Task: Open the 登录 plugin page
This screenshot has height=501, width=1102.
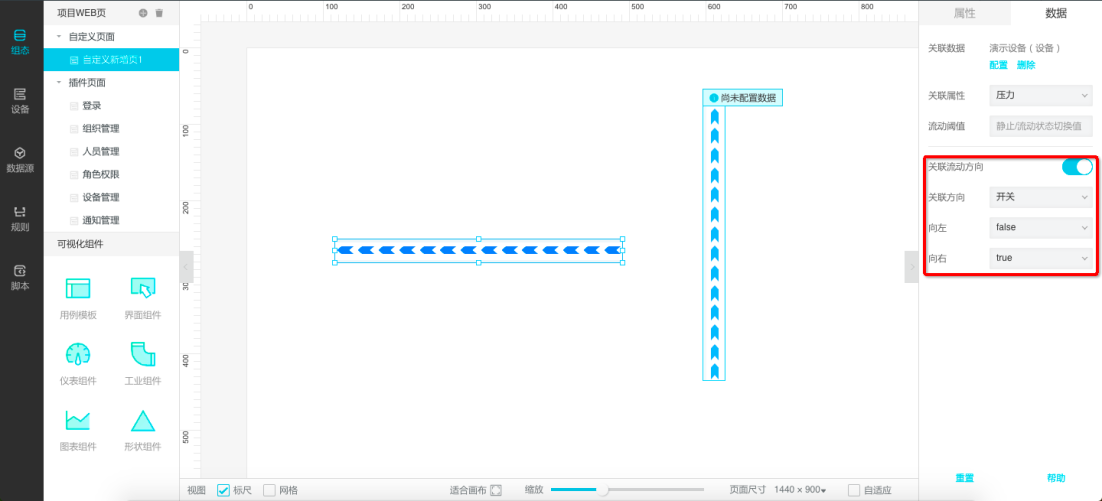Action: coord(91,106)
